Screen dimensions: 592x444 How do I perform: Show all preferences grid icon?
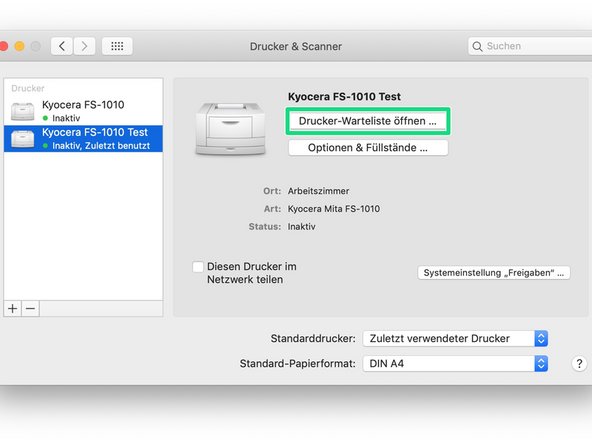coord(117,46)
